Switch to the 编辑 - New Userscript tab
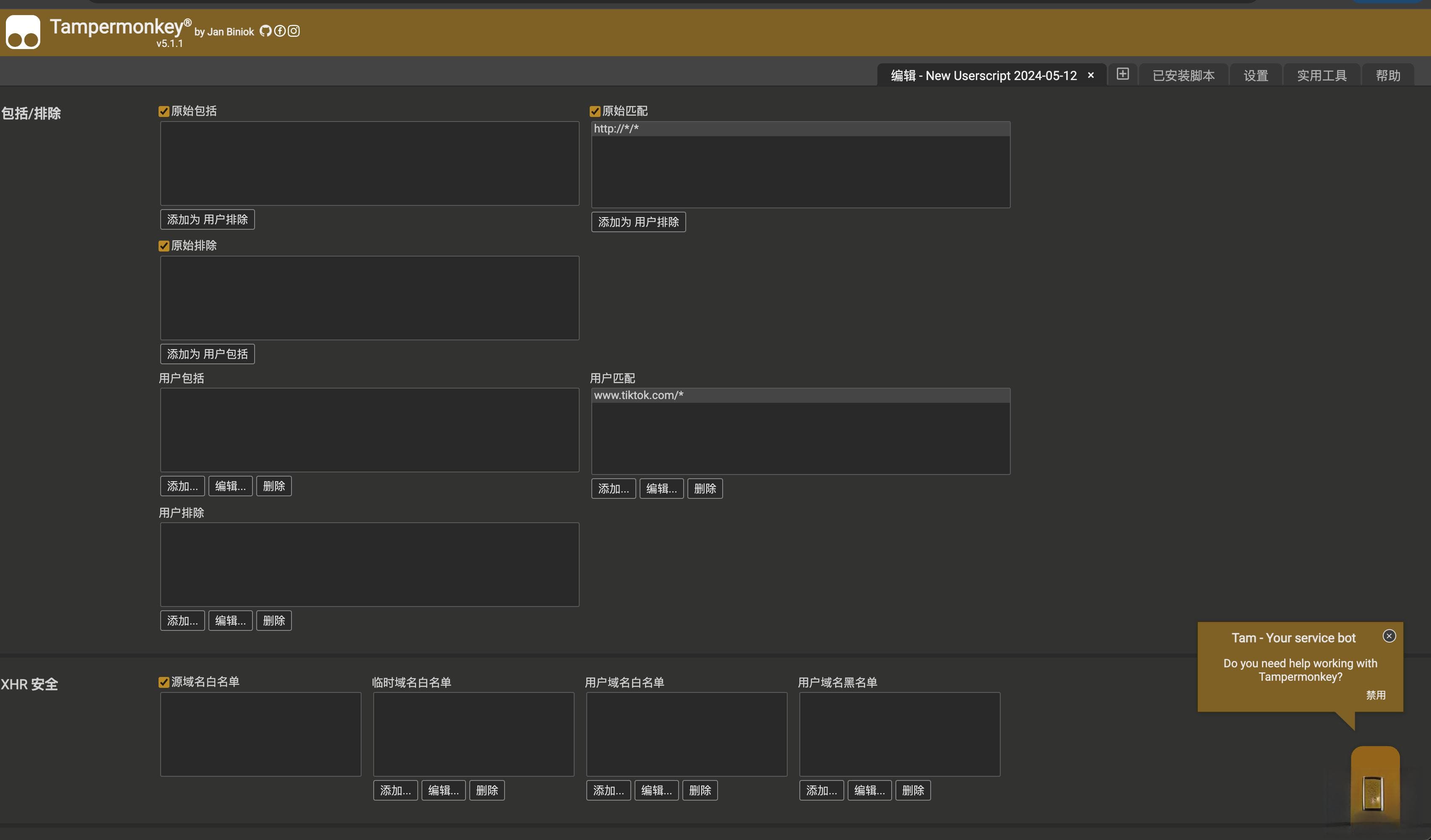The image size is (1431, 840). 991,75
